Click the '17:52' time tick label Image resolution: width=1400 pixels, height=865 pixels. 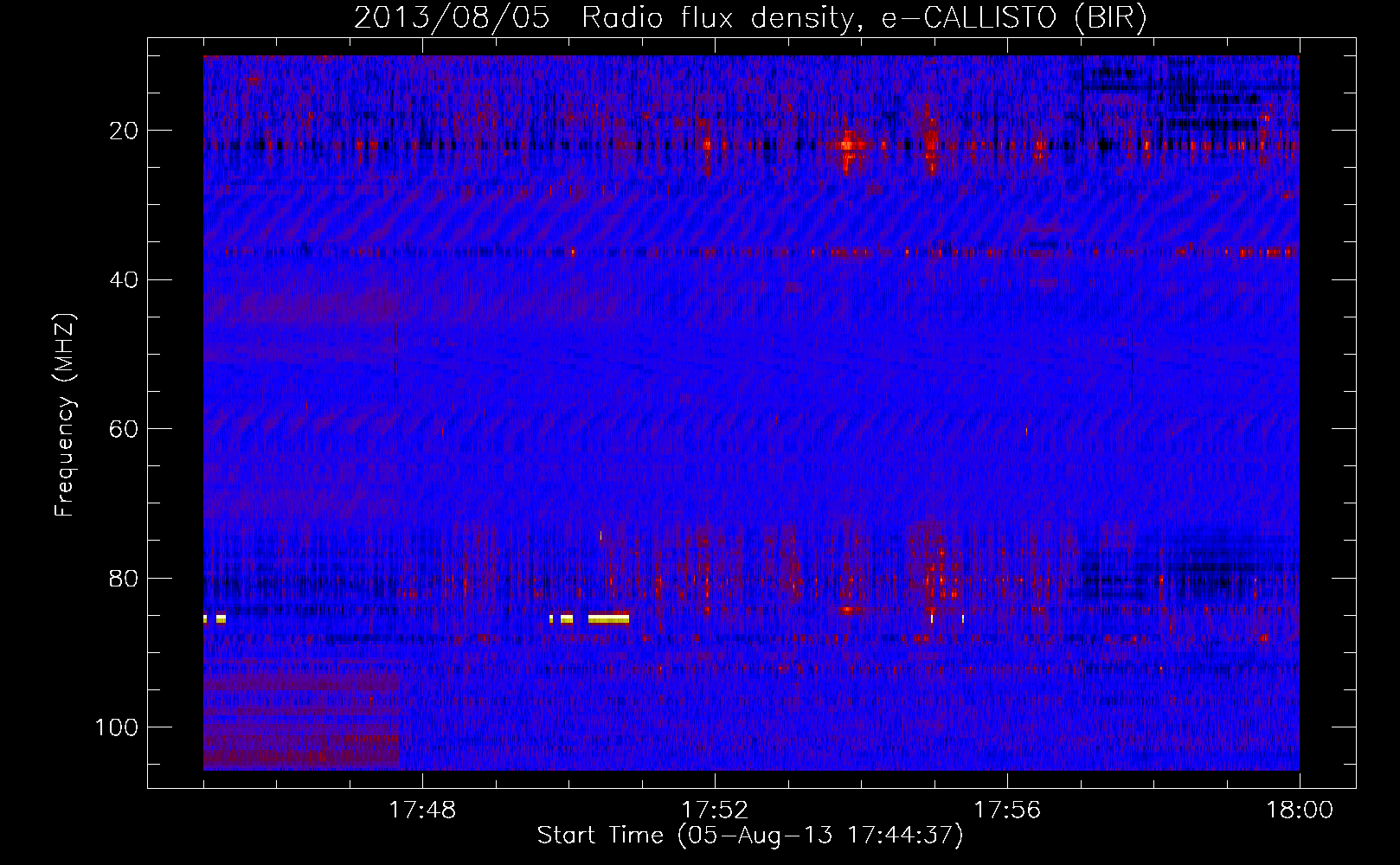tap(715, 811)
